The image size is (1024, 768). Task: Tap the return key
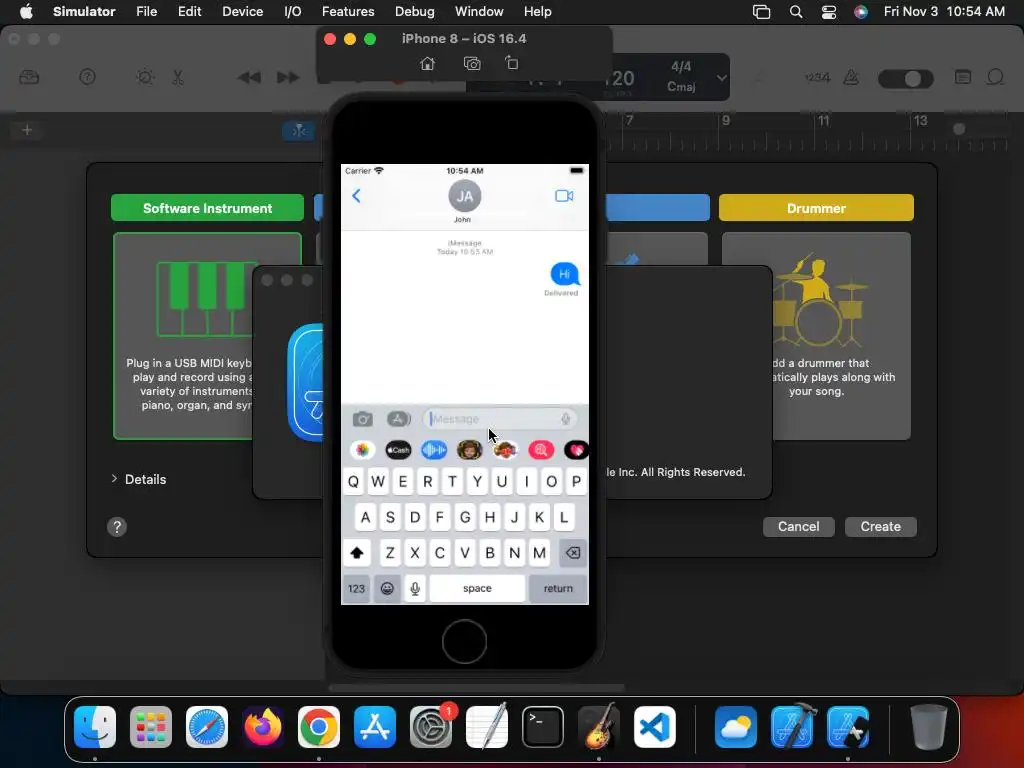pos(558,588)
